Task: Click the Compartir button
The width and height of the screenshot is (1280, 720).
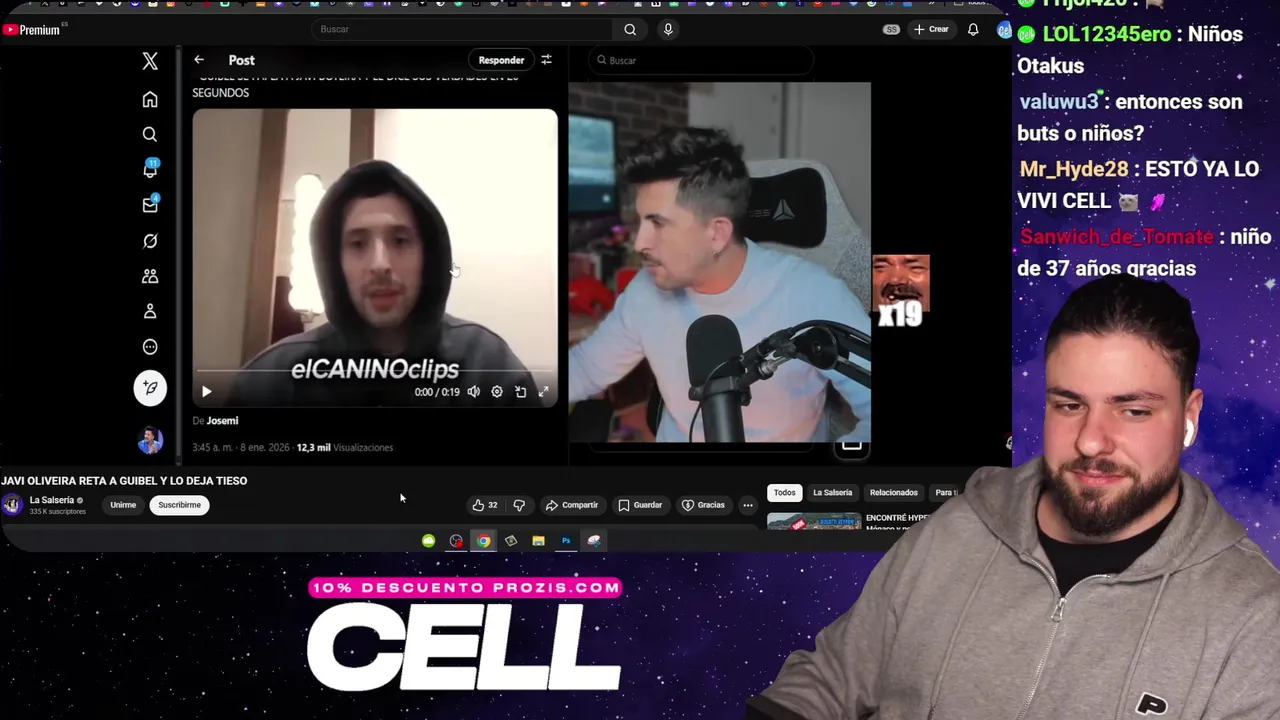Action: (572, 505)
